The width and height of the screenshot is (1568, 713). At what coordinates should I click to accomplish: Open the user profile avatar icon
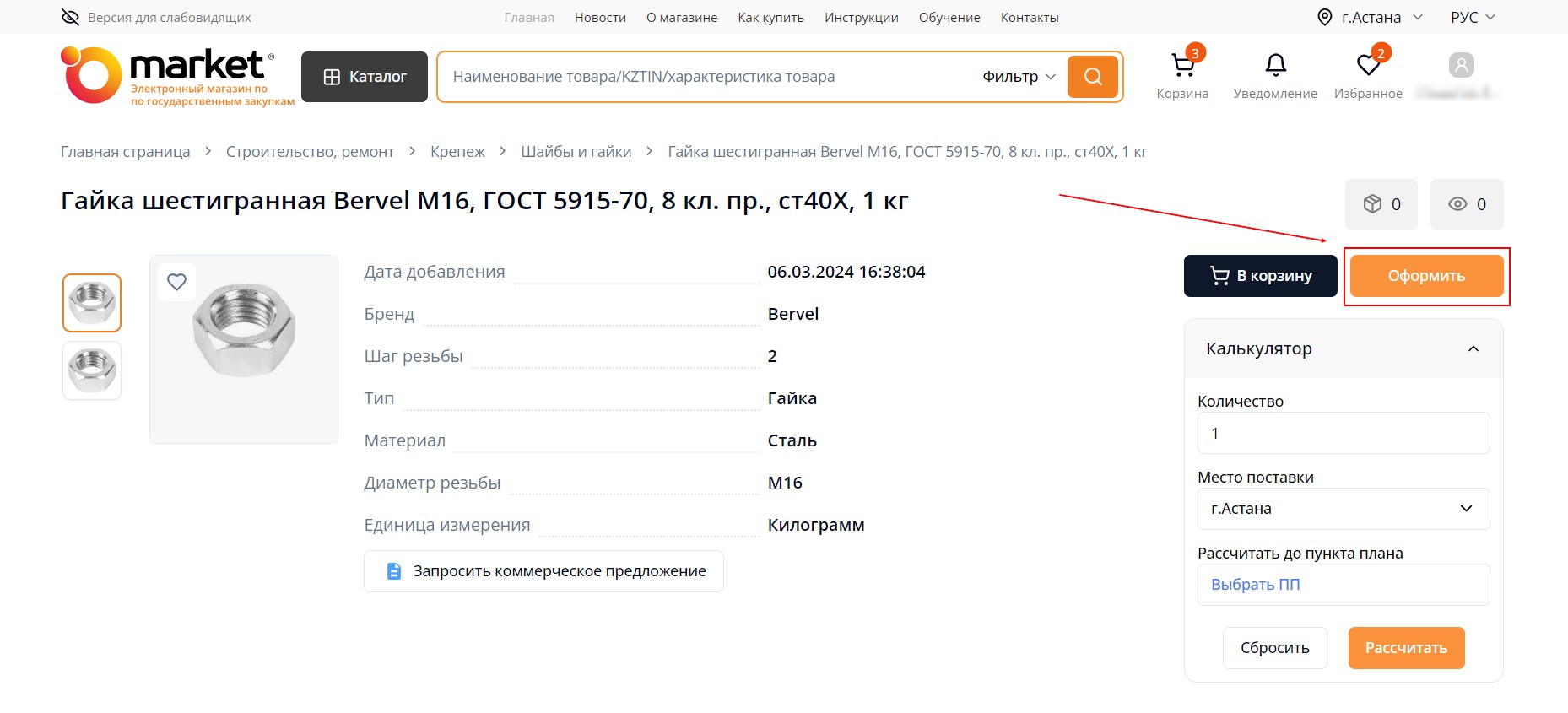click(1461, 66)
